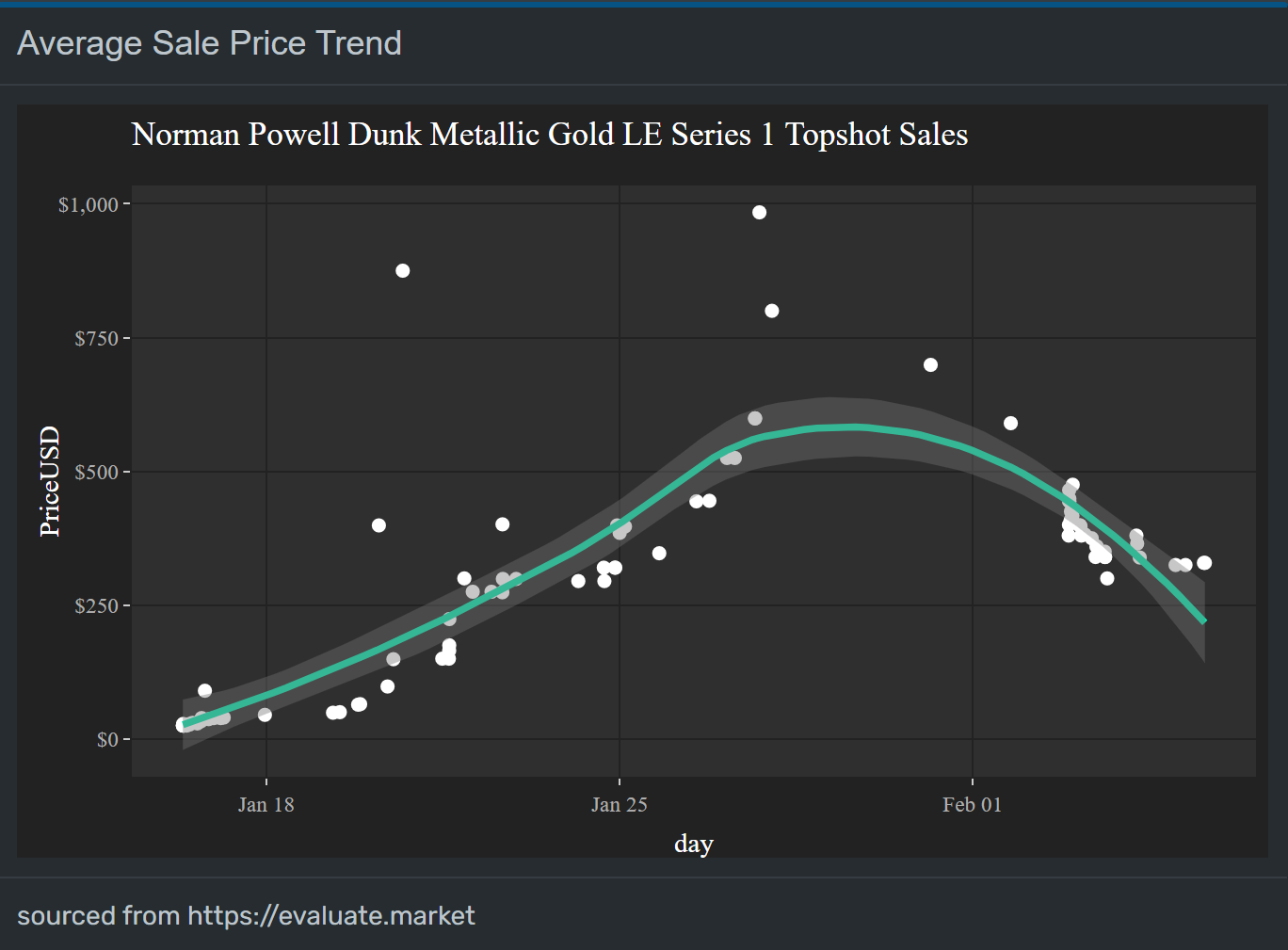Click the data point at $800
Screen dimensions: 1288x950
click(772, 311)
